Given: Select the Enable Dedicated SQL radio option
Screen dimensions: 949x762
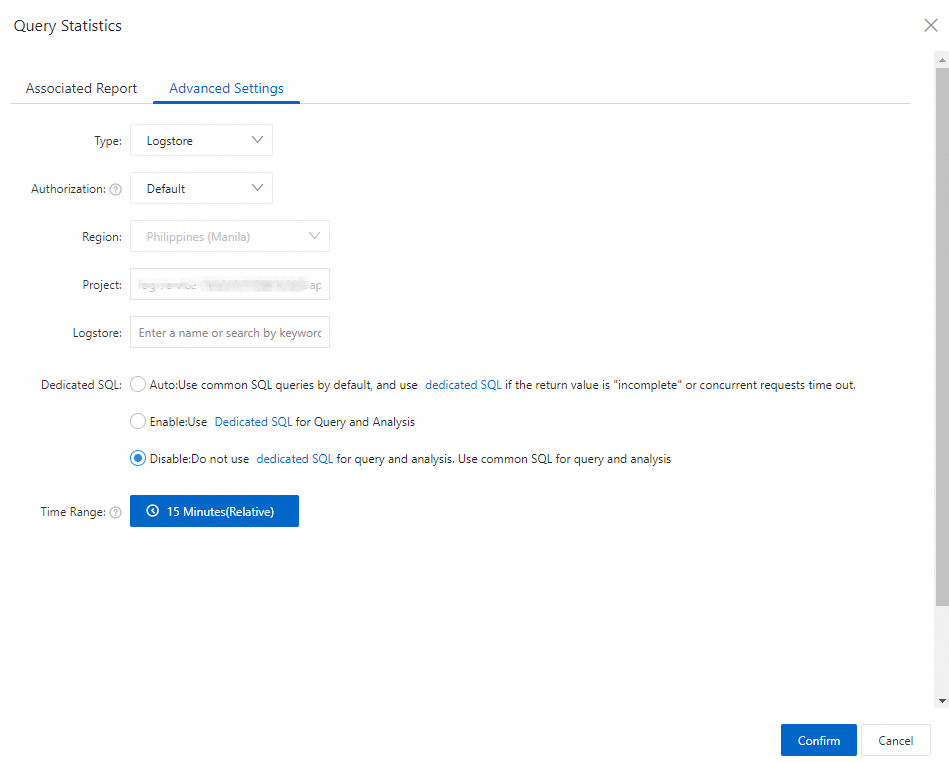Looking at the screenshot, I should coord(138,421).
